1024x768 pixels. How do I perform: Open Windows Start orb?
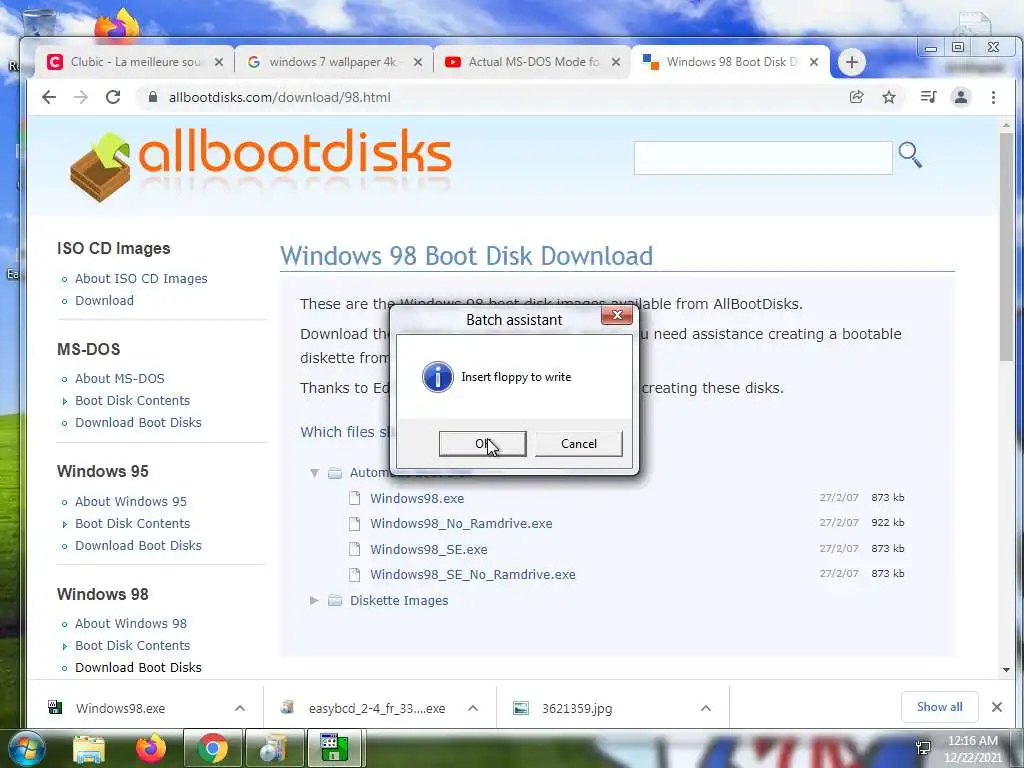click(x=26, y=748)
